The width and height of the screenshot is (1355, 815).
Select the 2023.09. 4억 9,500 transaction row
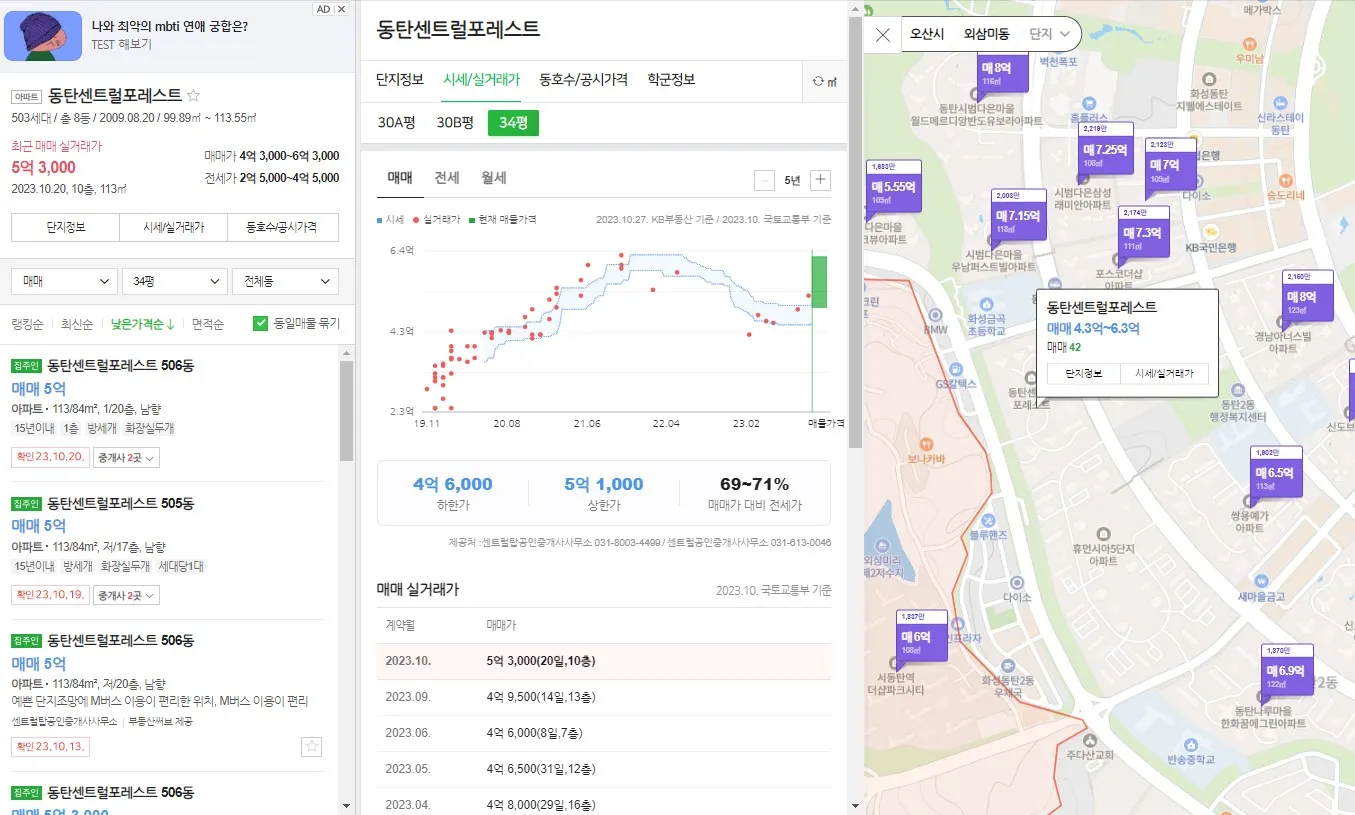click(x=604, y=697)
